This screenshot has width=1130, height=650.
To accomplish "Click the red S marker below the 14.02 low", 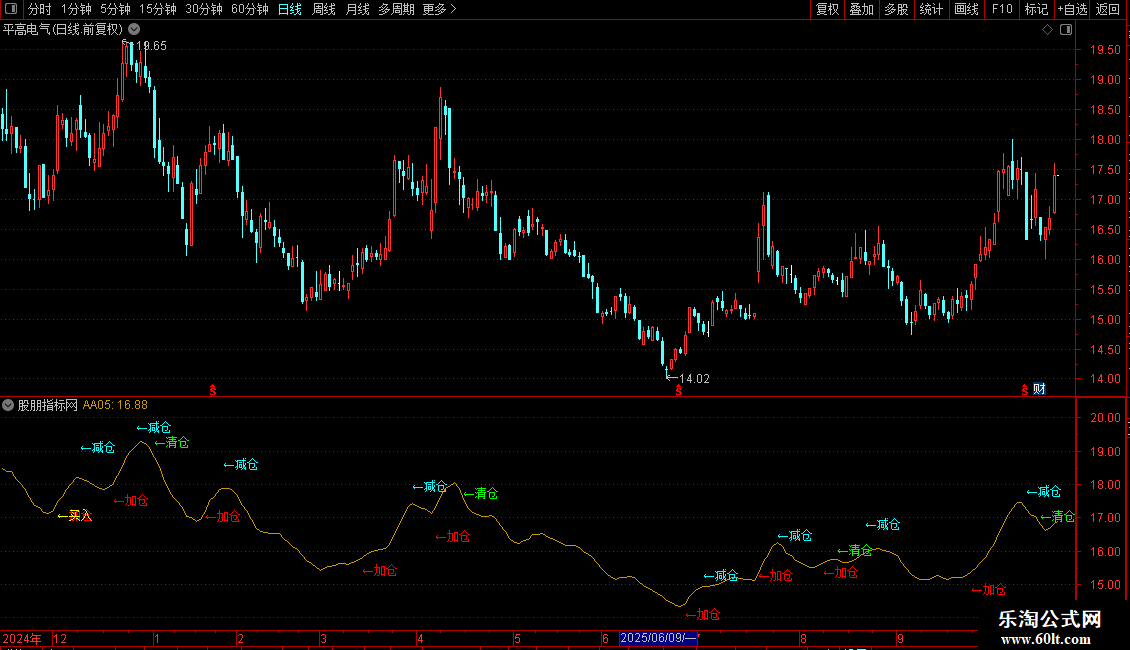I will coord(679,390).
